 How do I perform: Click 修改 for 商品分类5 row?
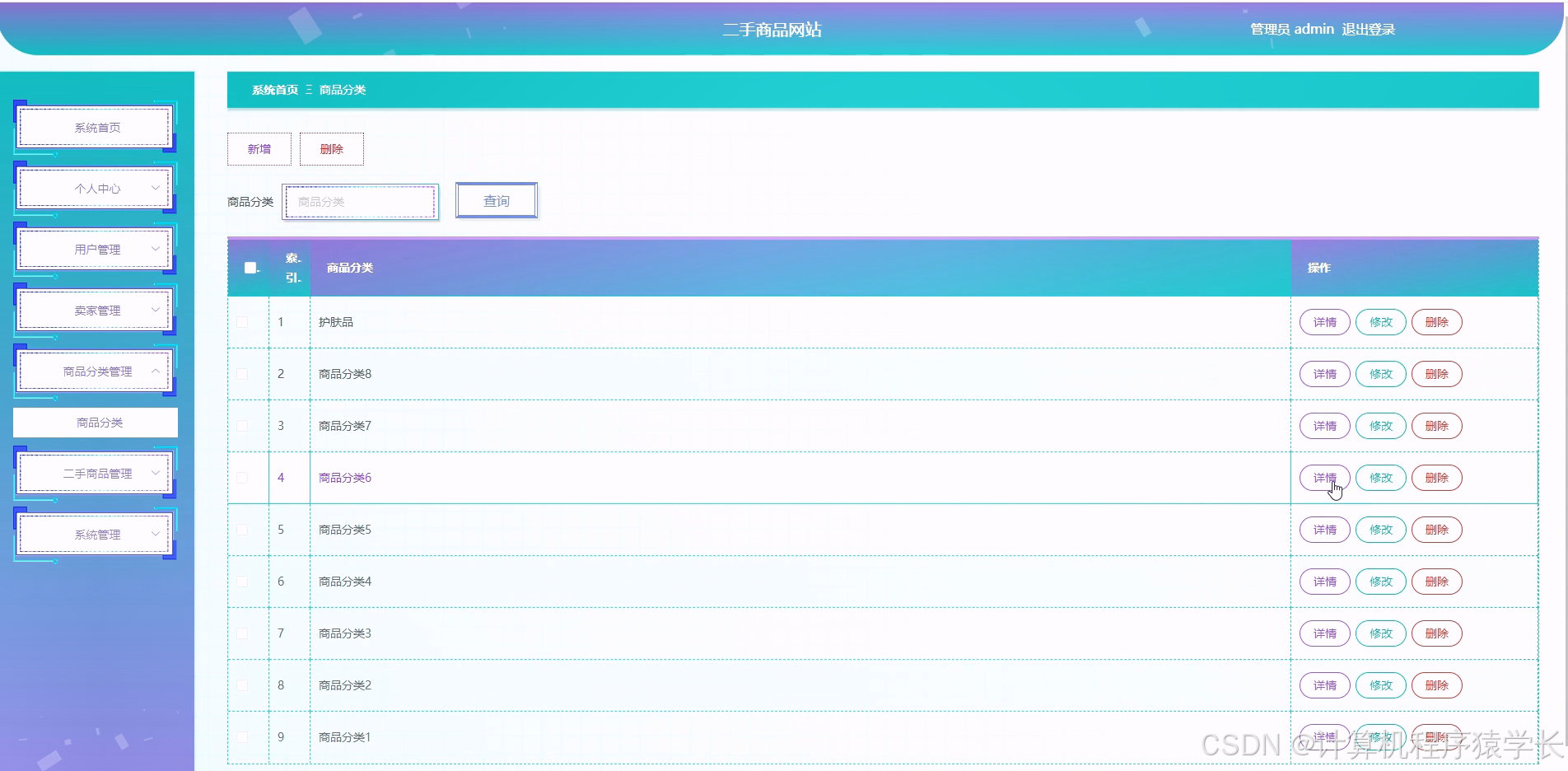pyautogui.click(x=1381, y=530)
